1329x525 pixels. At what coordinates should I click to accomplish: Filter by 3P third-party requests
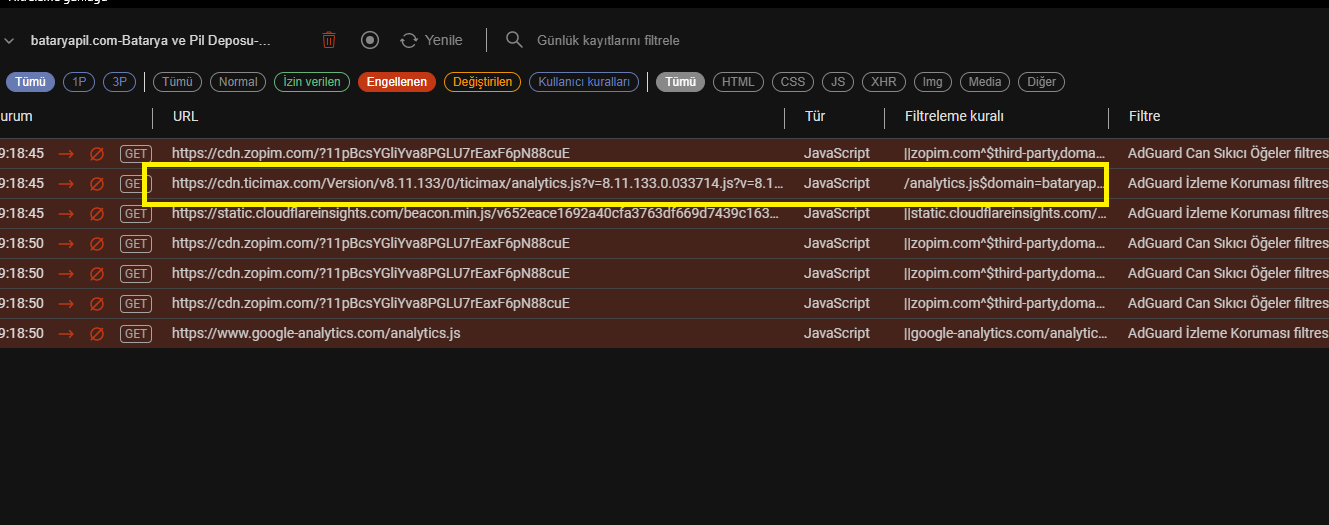point(119,82)
